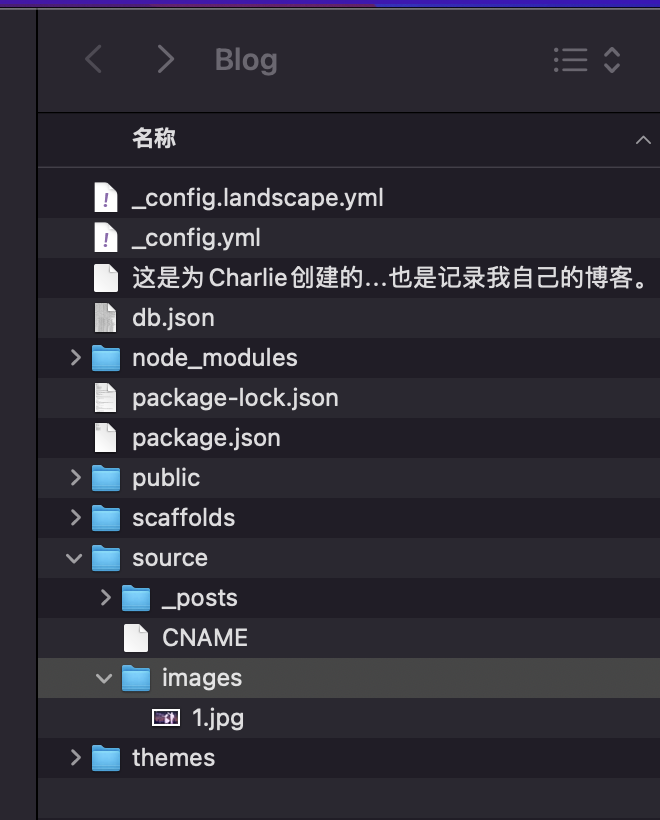Click the 名称 column header

click(154, 139)
